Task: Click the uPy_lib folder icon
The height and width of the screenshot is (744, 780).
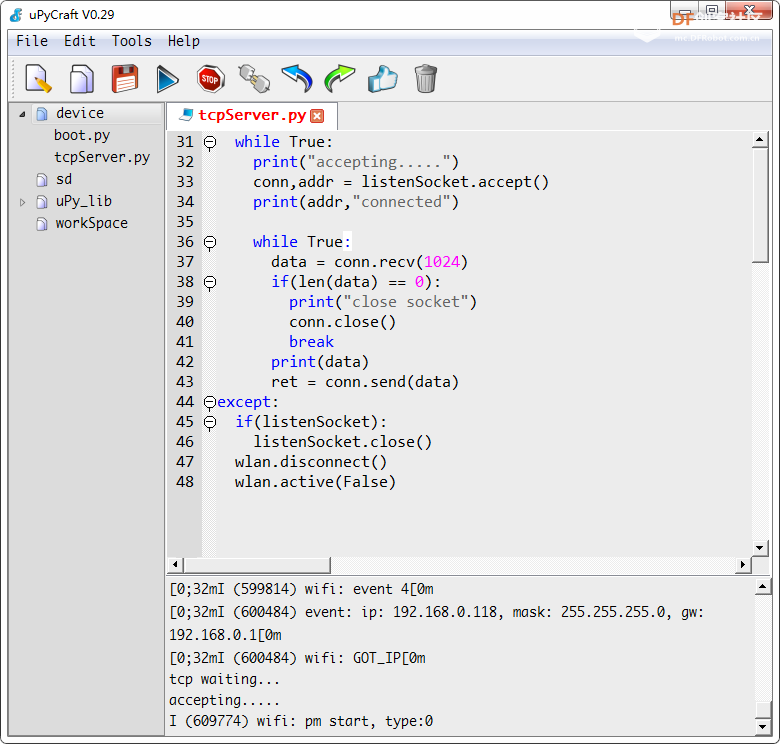Action: tap(42, 201)
